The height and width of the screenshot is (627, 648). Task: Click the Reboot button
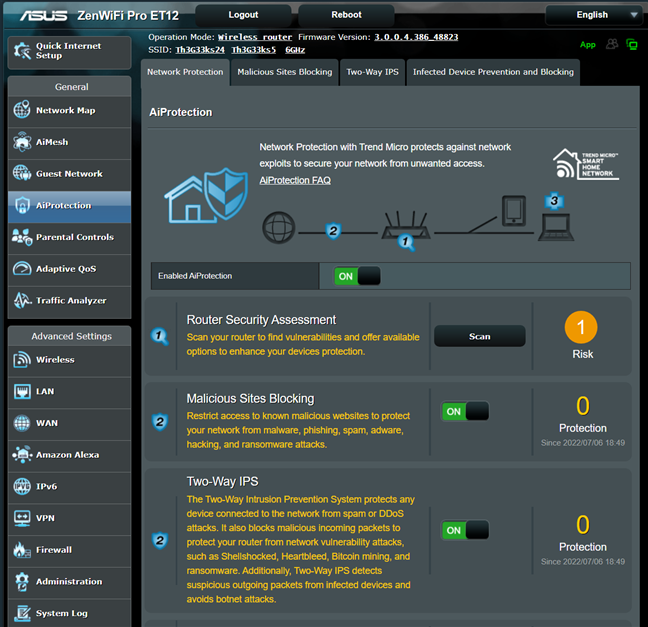click(346, 15)
